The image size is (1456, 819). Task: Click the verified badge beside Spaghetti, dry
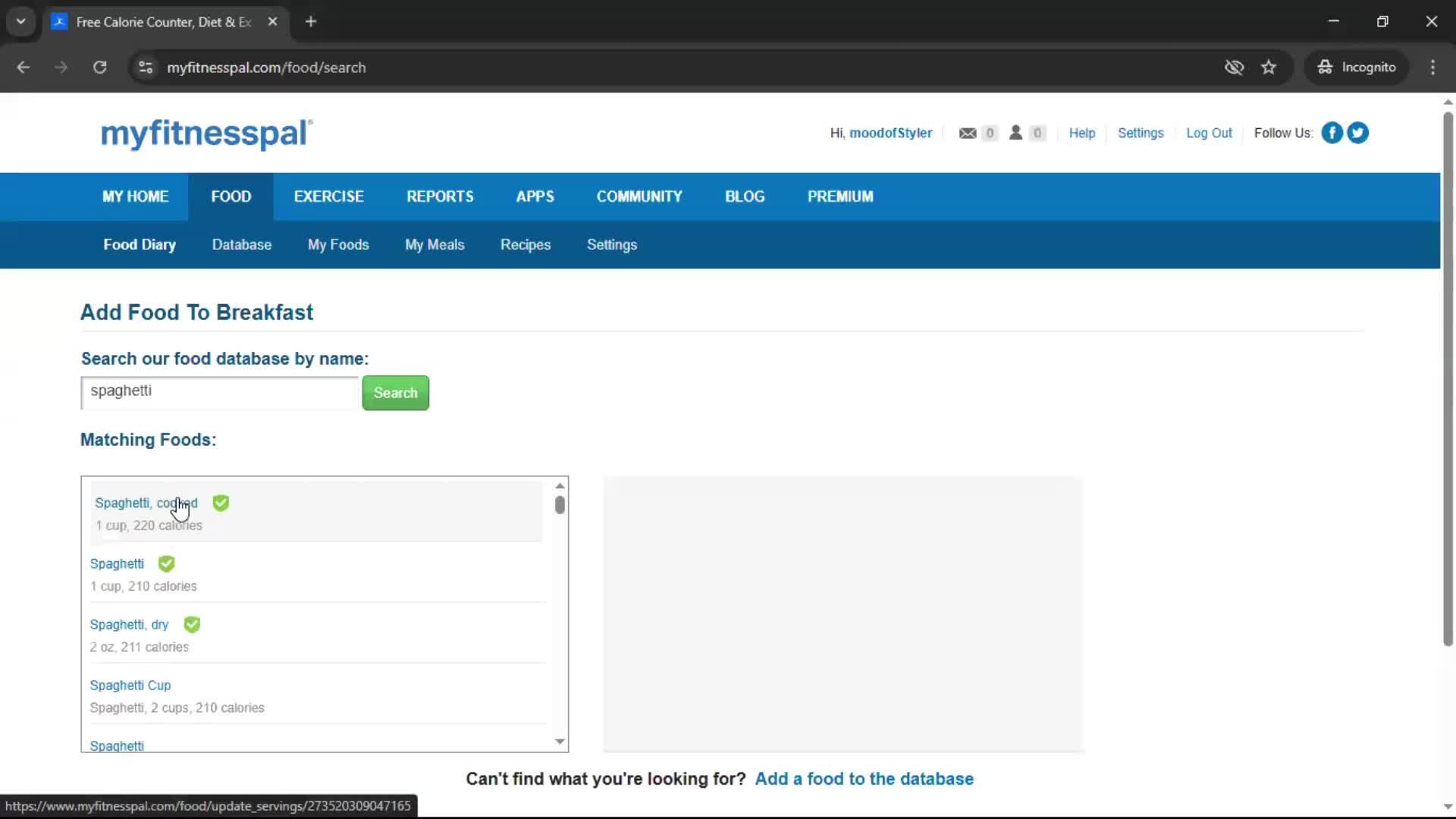192,624
